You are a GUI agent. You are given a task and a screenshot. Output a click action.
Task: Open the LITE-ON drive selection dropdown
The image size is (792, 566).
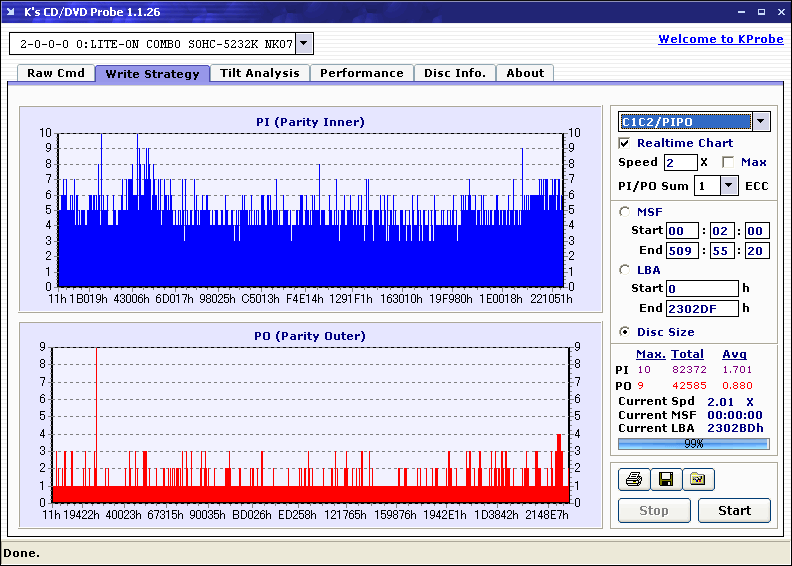pos(305,44)
